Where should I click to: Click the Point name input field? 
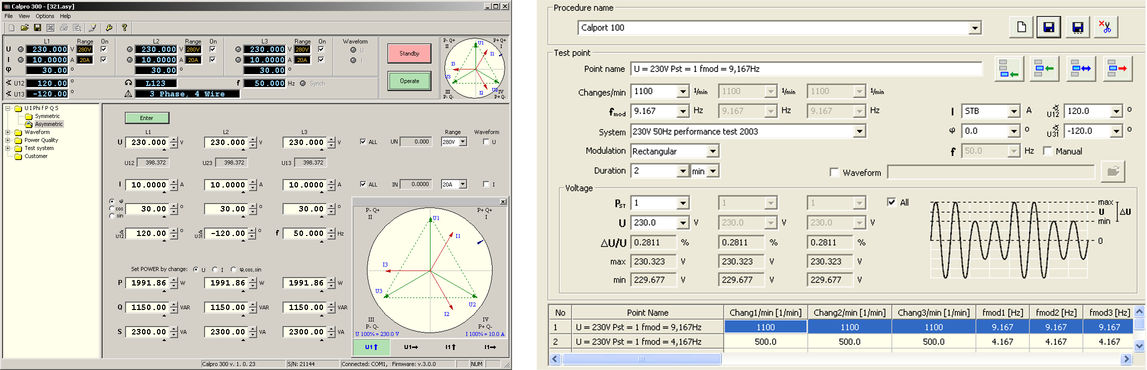[806, 69]
